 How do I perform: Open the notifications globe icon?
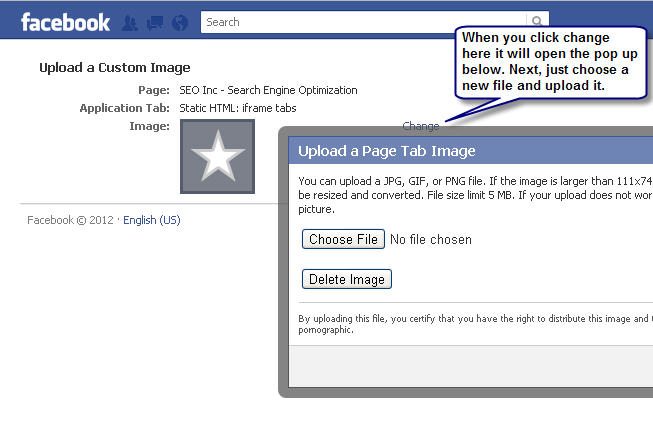click(x=180, y=23)
